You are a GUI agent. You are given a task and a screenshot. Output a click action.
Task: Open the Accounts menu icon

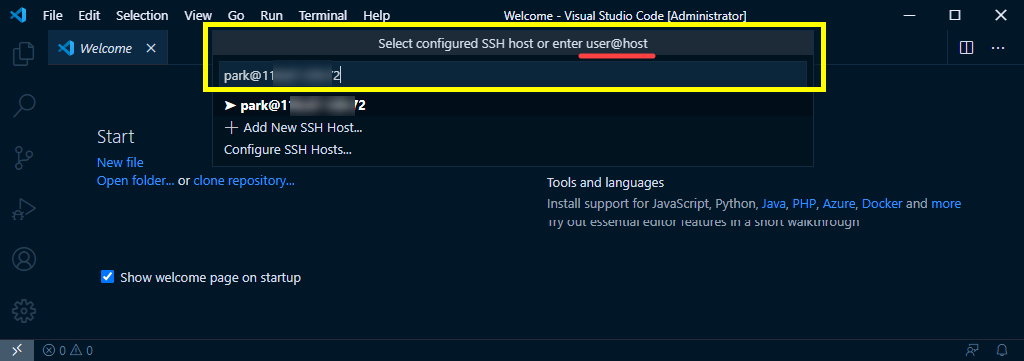[x=24, y=260]
